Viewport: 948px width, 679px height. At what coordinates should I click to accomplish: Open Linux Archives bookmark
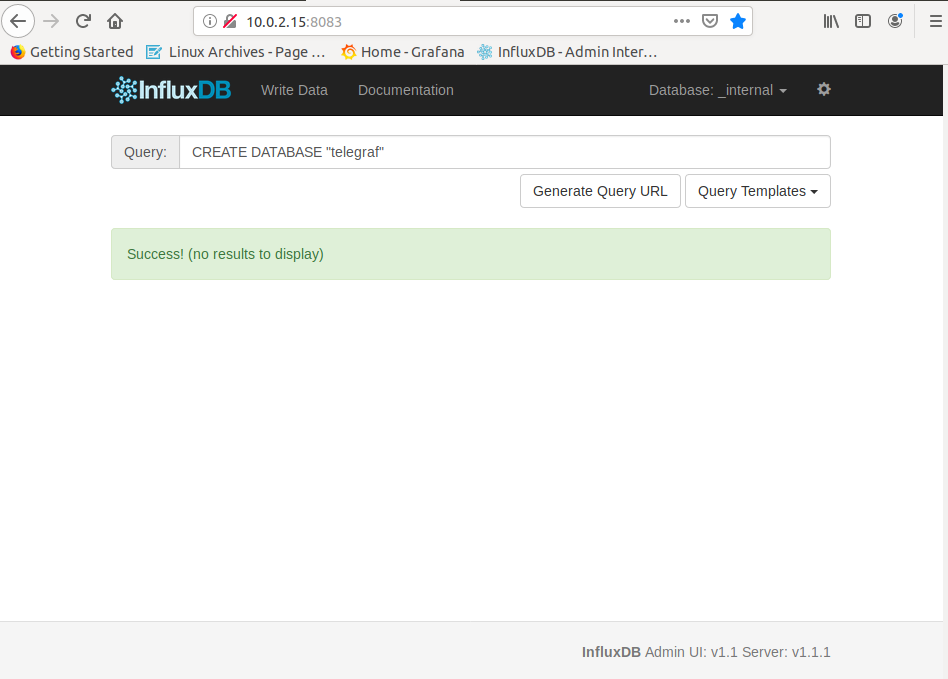click(236, 52)
